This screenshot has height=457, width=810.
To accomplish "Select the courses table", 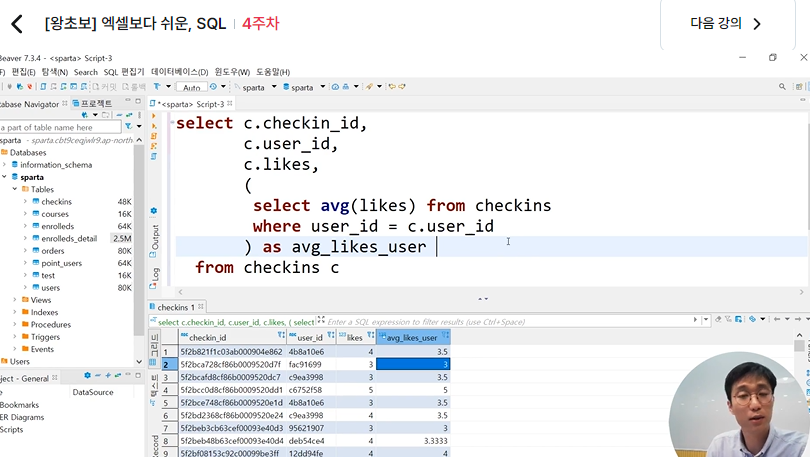I will click(x=55, y=214).
